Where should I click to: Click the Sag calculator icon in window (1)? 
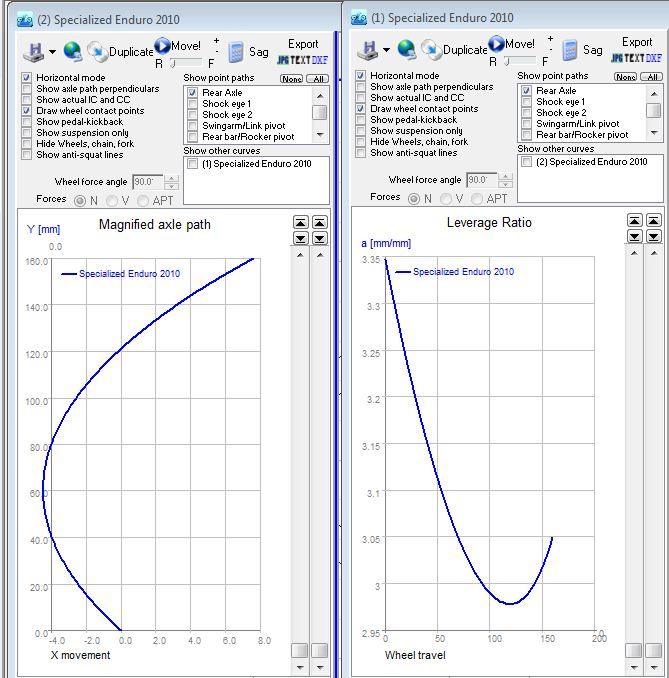pyautogui.click(x=570, y=51)
